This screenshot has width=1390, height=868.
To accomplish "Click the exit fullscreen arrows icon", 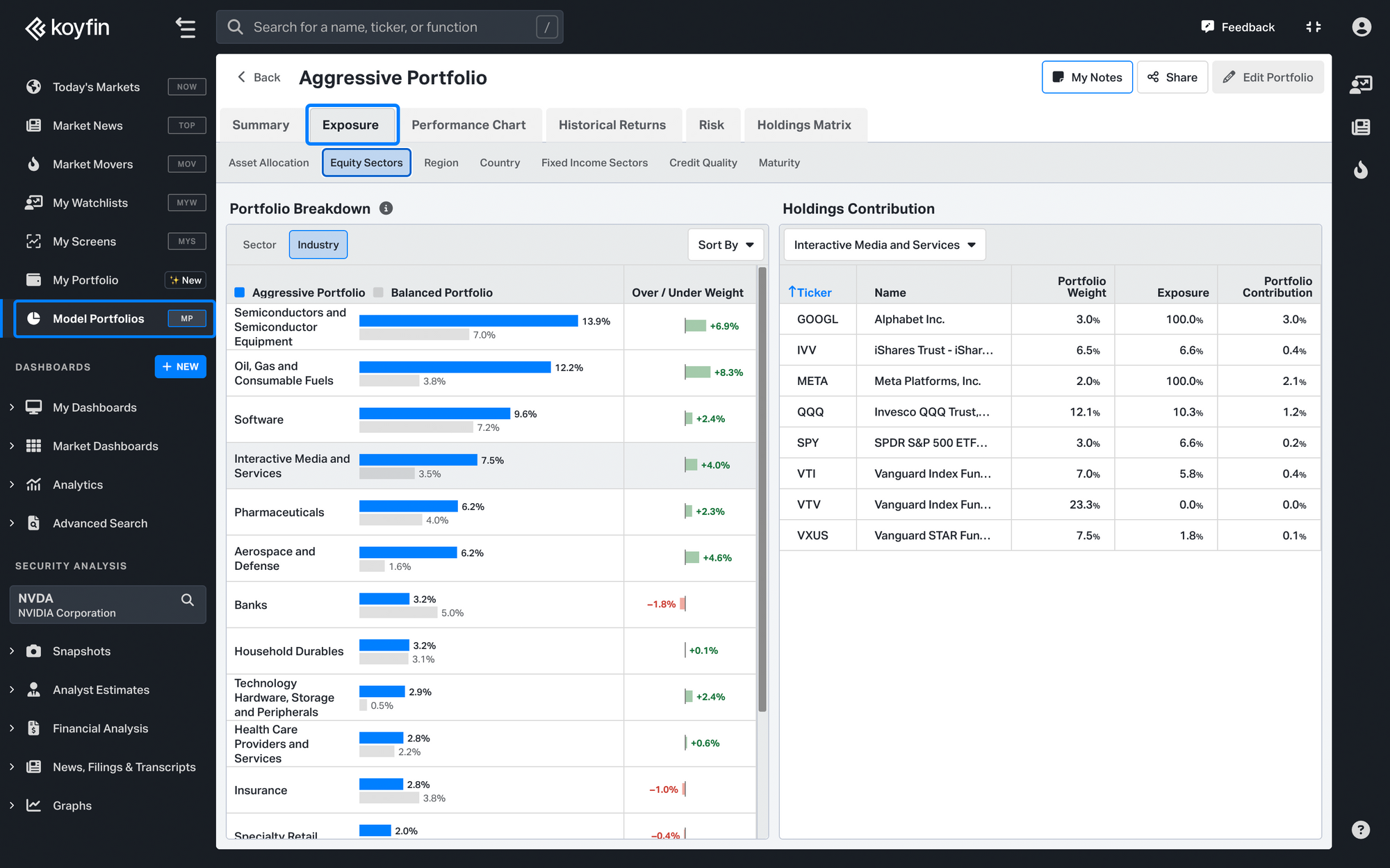I will pos(1313,27).
